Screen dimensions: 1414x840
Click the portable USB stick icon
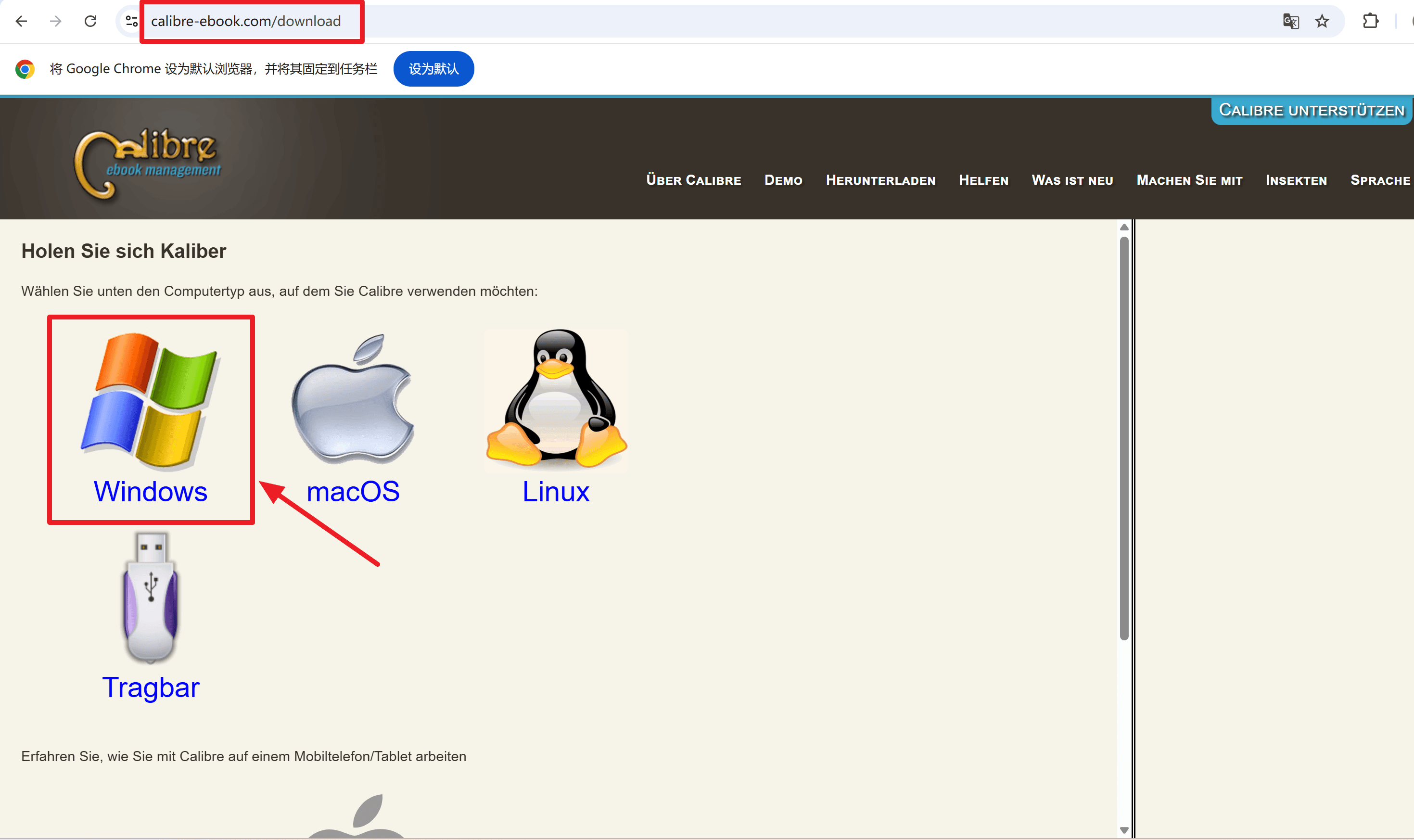point(151,598)
